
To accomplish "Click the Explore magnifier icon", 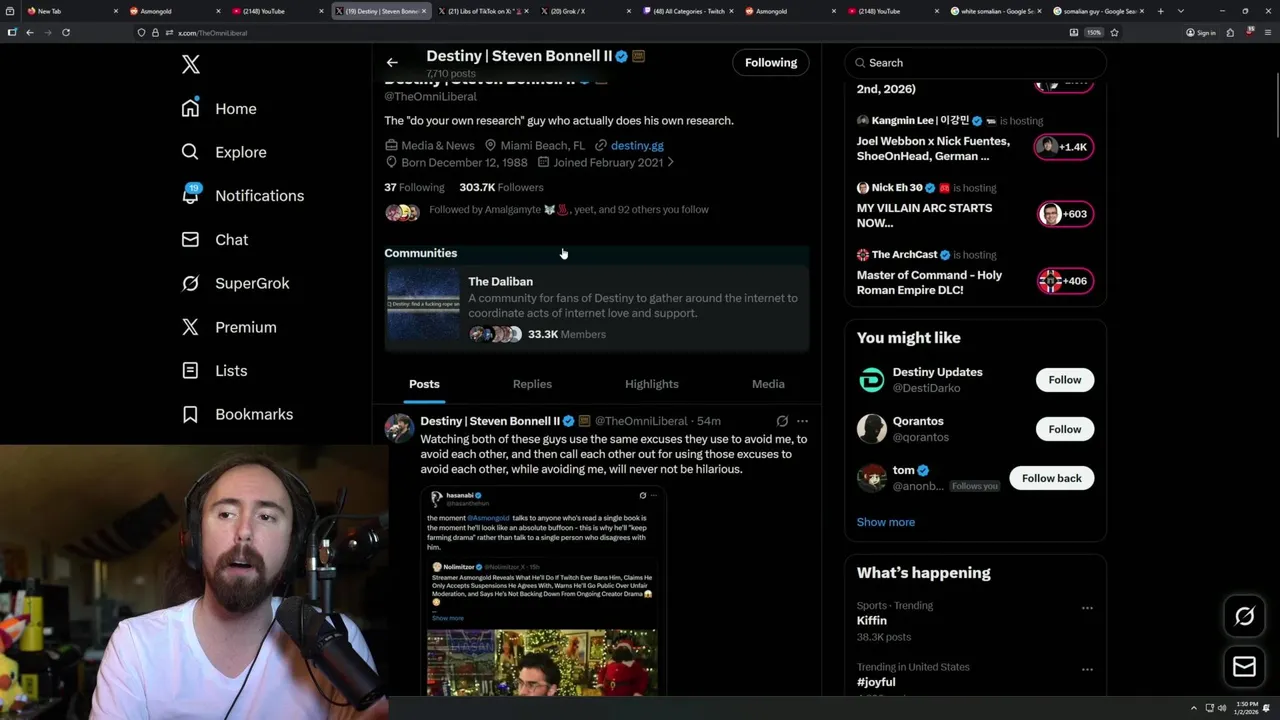I will point(190,152).
